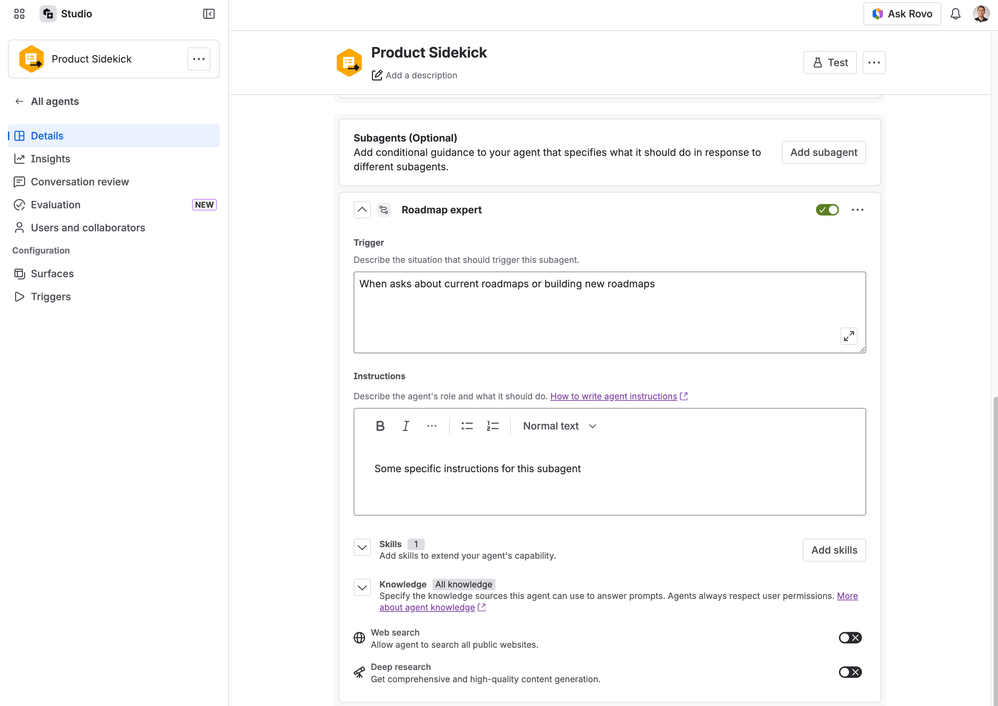The height and width of the screenshot is (706, 998).
Task: Open the app switcher grid icon
Action: click(19, 13)
